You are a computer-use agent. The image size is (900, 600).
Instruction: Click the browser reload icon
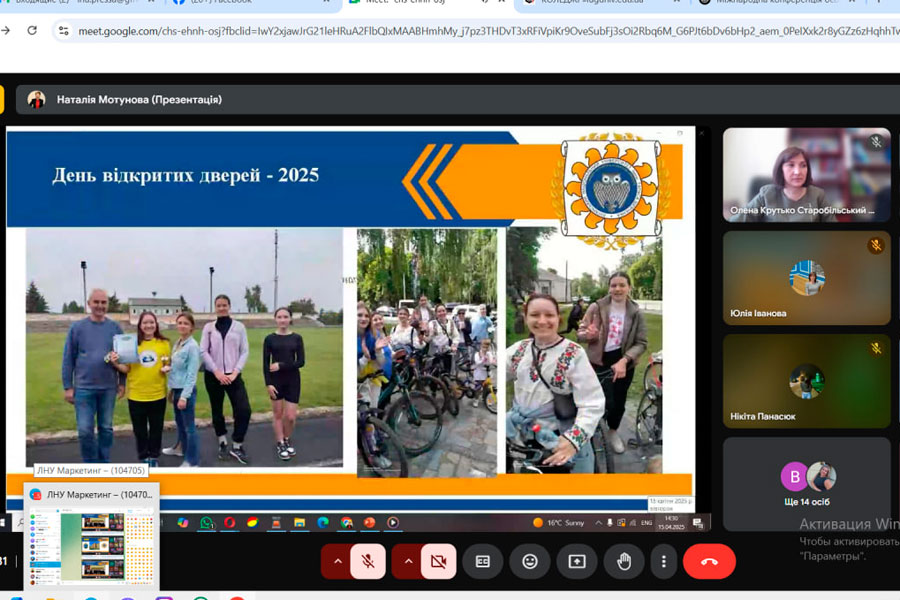(x=32, y=31)
